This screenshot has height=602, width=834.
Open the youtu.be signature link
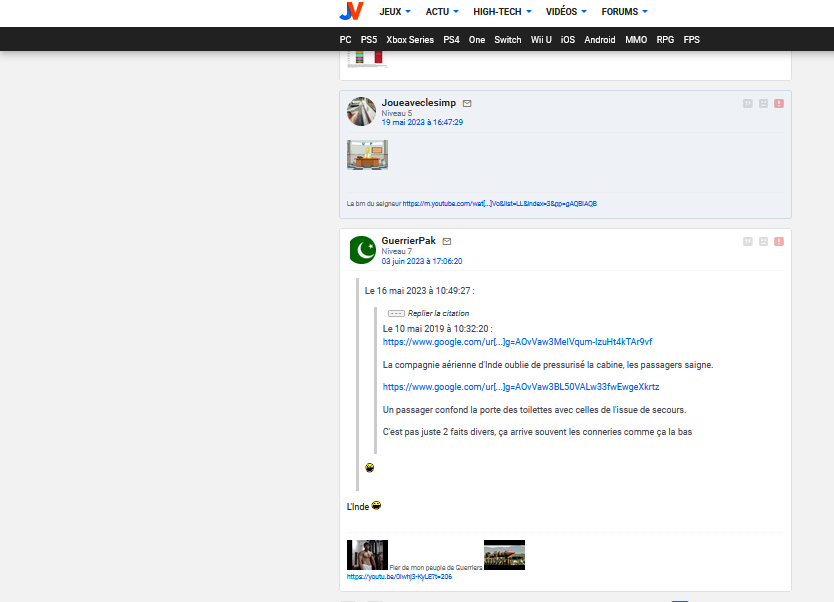(x=399, y=576)
